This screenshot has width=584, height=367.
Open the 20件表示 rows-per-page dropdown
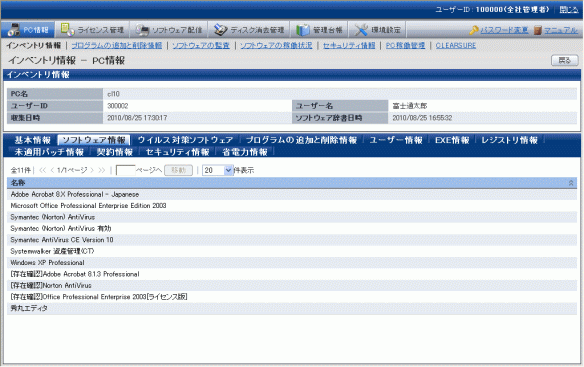coord(218,170)
